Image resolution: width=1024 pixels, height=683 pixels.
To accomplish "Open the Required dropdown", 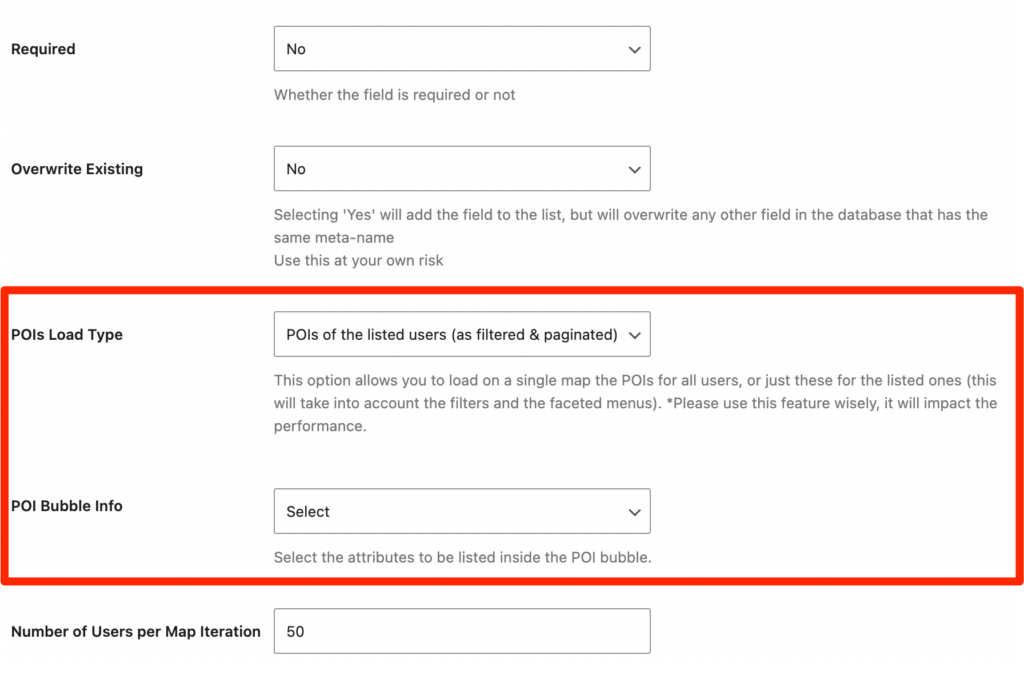I will point(462,49).
